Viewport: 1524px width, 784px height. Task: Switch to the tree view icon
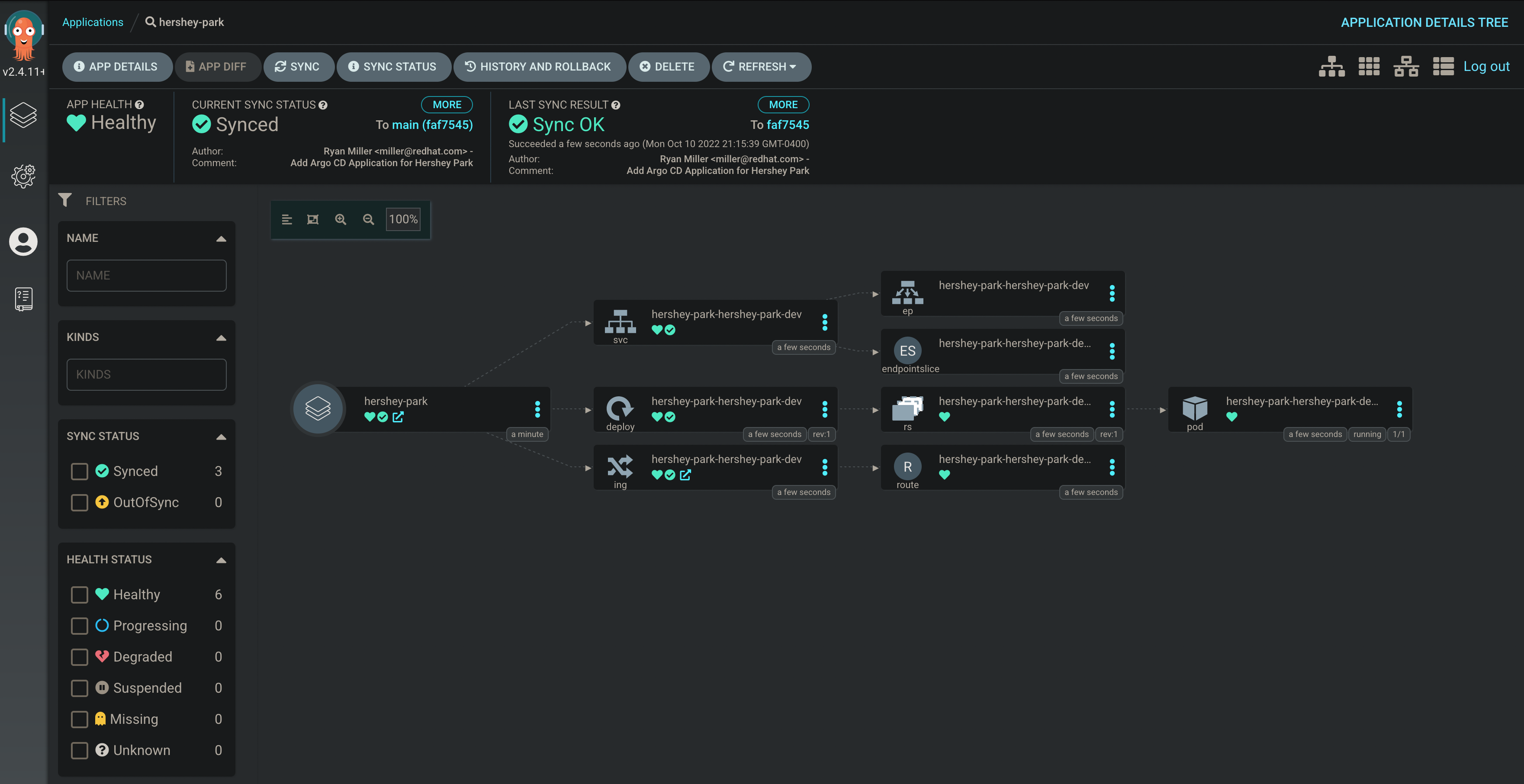pyautogui.click(x=1332, y=67)
